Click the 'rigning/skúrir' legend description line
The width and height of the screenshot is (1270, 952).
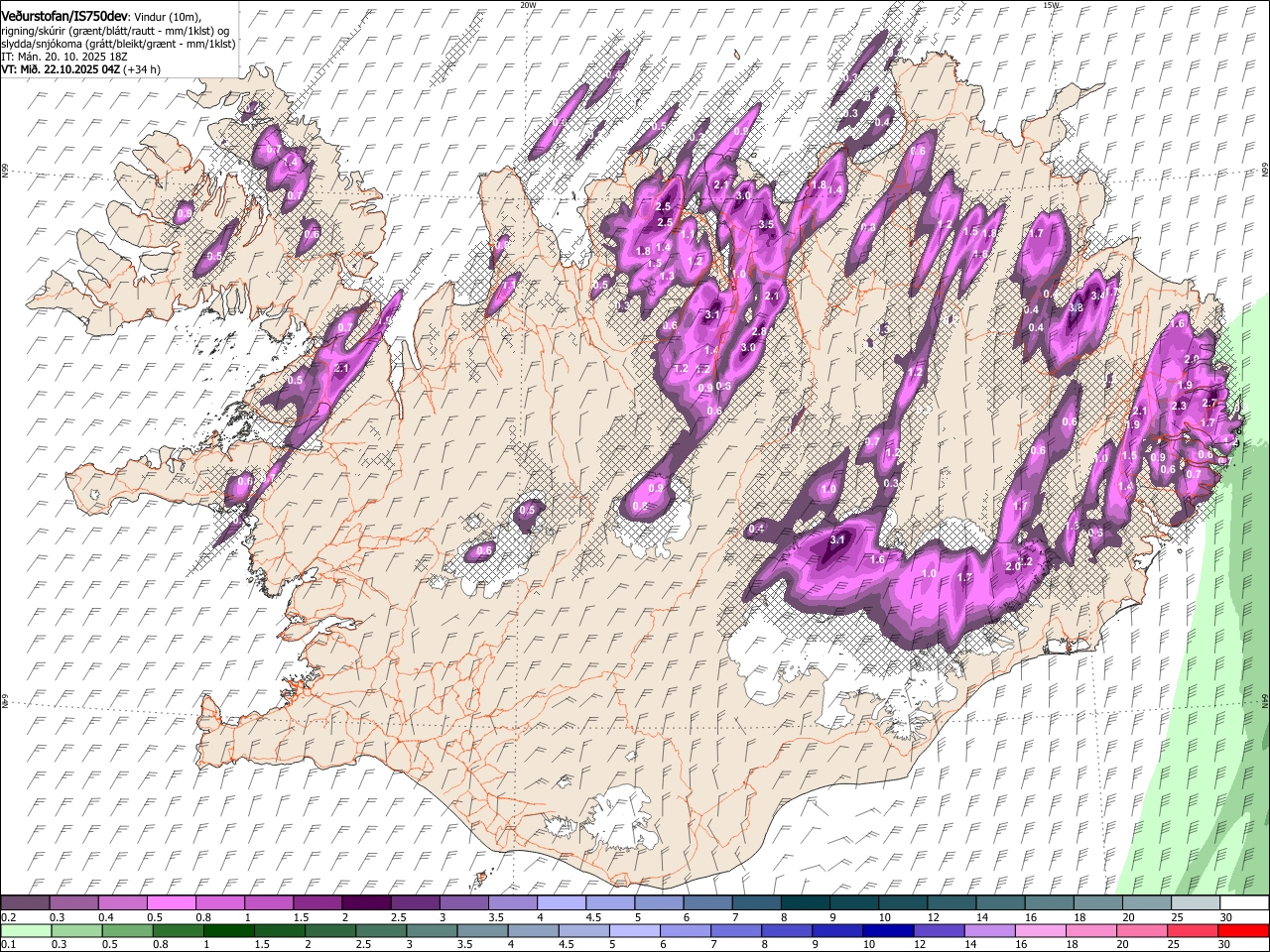point(115,31)
